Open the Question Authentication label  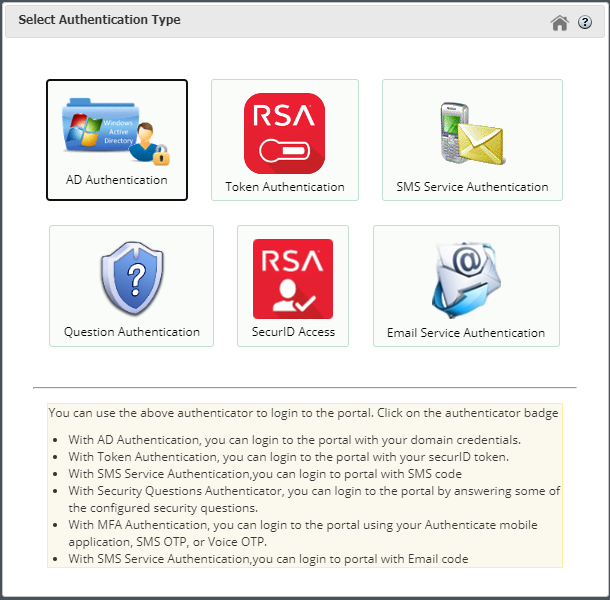click(x=132, y=332)
